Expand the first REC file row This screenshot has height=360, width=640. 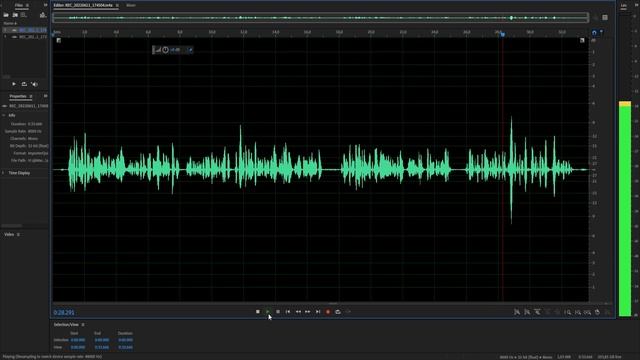tap(5, 30)
